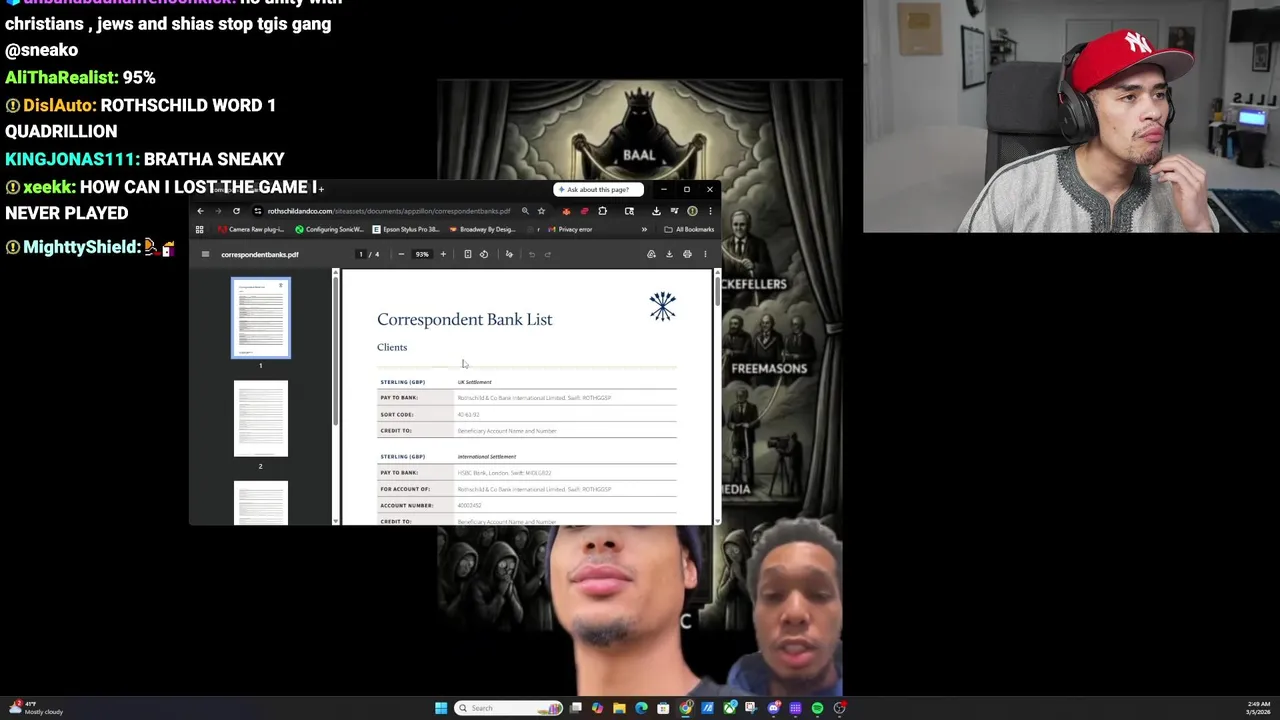The width and height of the screenshot is (1280, 720).
Task: Open the Configuring SonicW... bookmark
Action: (x=329, y=229)
